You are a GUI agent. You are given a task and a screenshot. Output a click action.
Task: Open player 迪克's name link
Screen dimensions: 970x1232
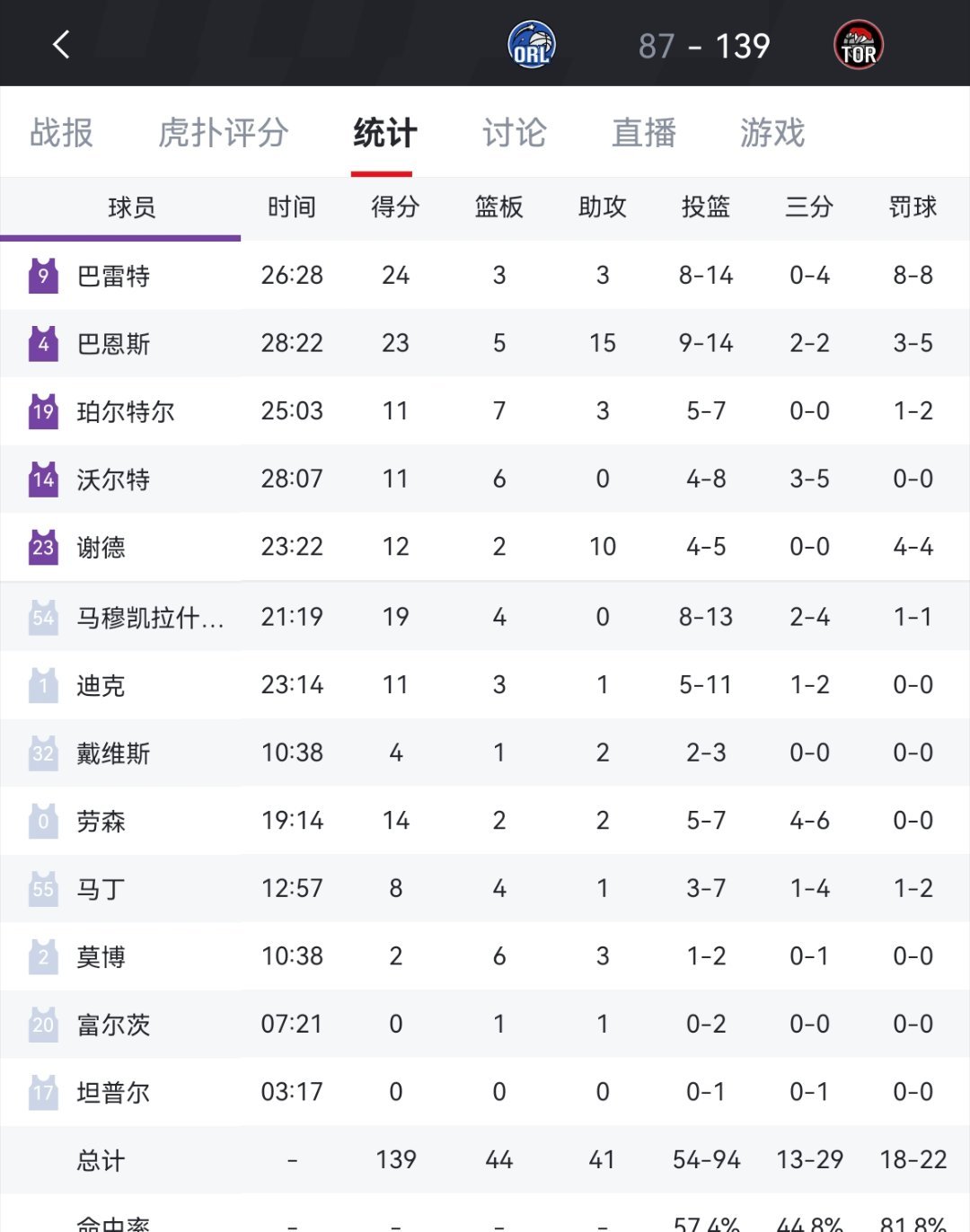click(101, 686)
